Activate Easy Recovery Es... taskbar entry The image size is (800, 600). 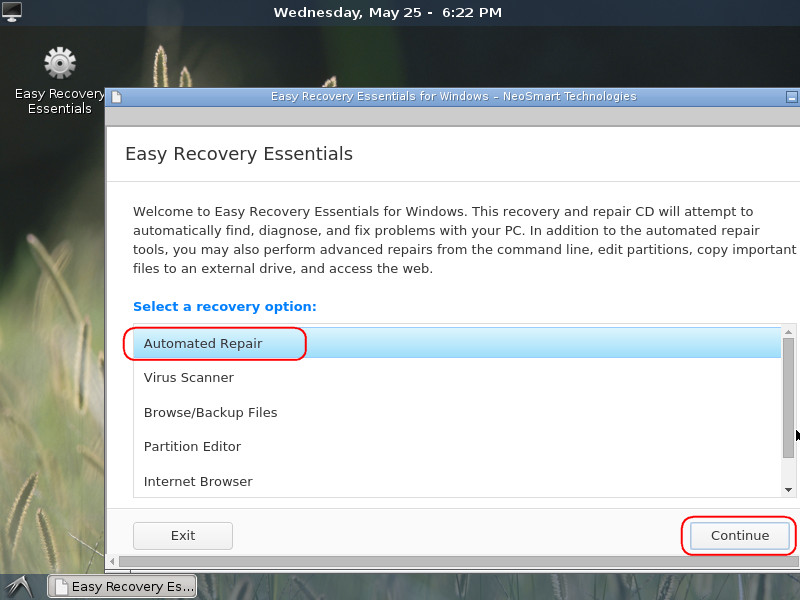click(x=122, y=587)
